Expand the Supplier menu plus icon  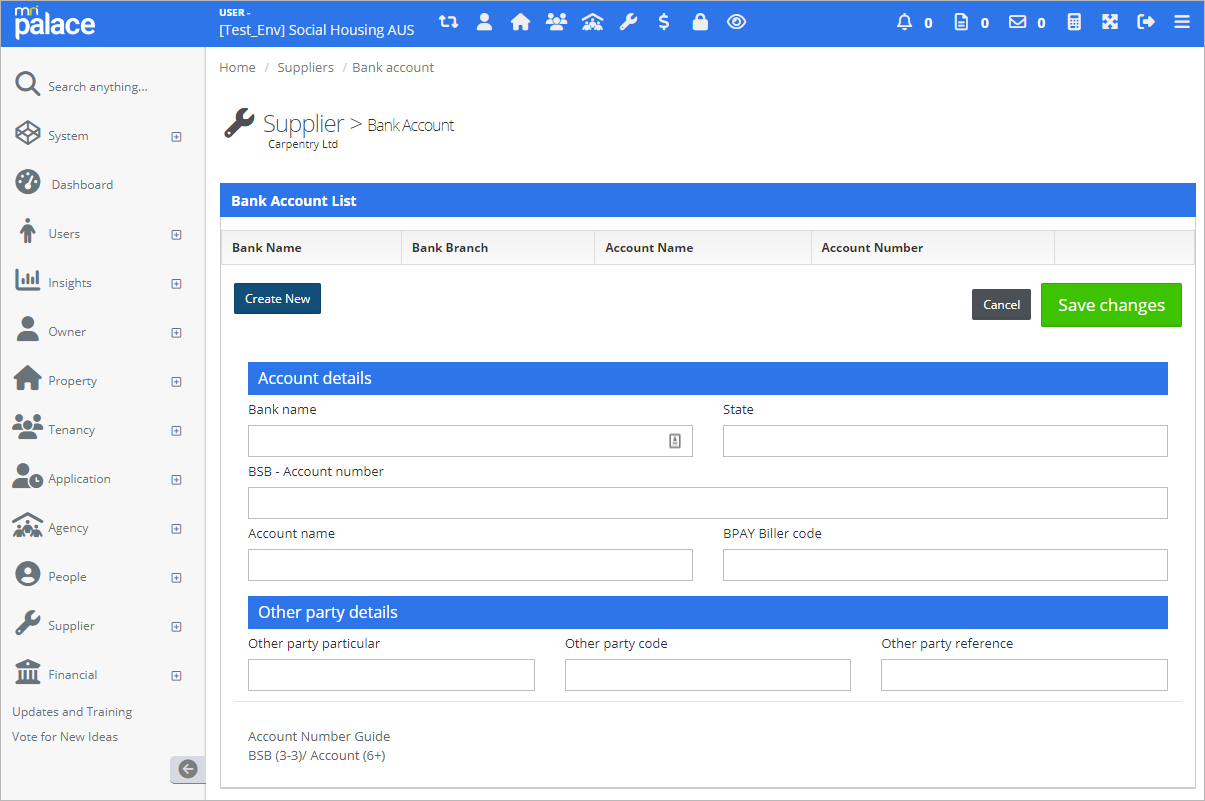point(176,627)
